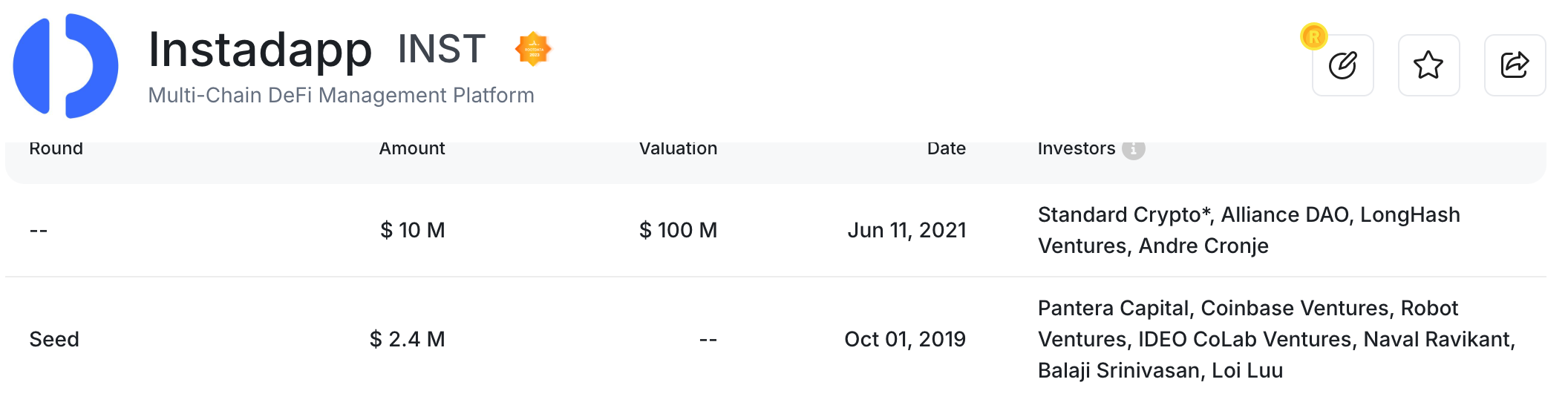Image resolution: width=1568 pixels, height=408 pixels.
Task: Click the Seed round row label
Action: point(54,340)
